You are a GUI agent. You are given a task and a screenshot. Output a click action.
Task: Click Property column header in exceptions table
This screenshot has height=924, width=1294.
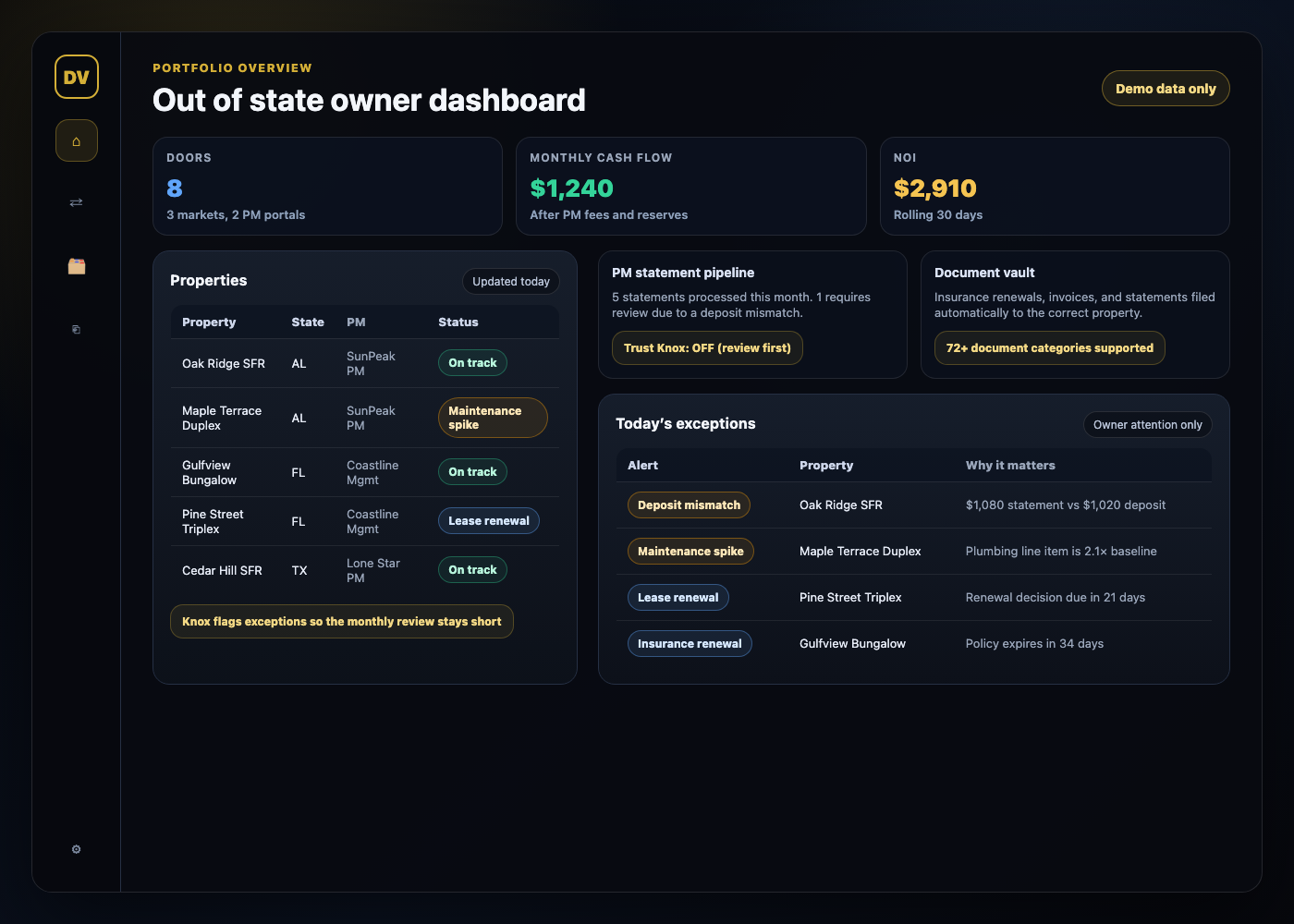826,466
